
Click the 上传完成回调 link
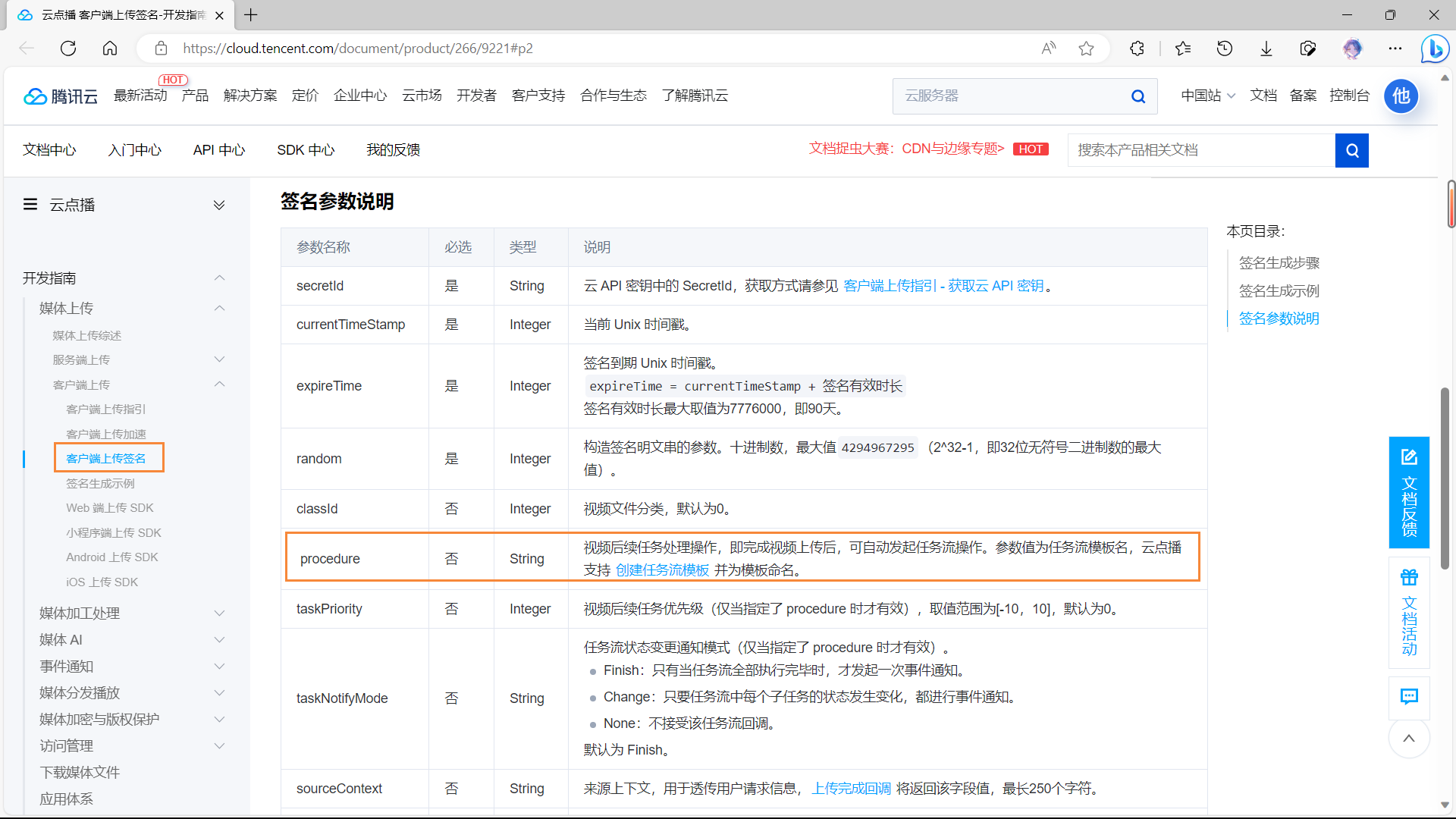pos(851,789)
